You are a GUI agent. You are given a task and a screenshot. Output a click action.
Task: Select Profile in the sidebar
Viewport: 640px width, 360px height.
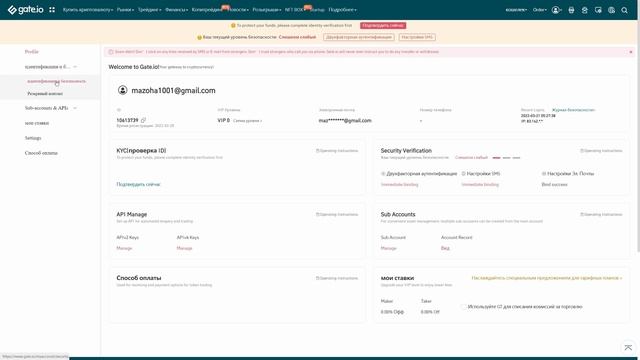[31, 52]
